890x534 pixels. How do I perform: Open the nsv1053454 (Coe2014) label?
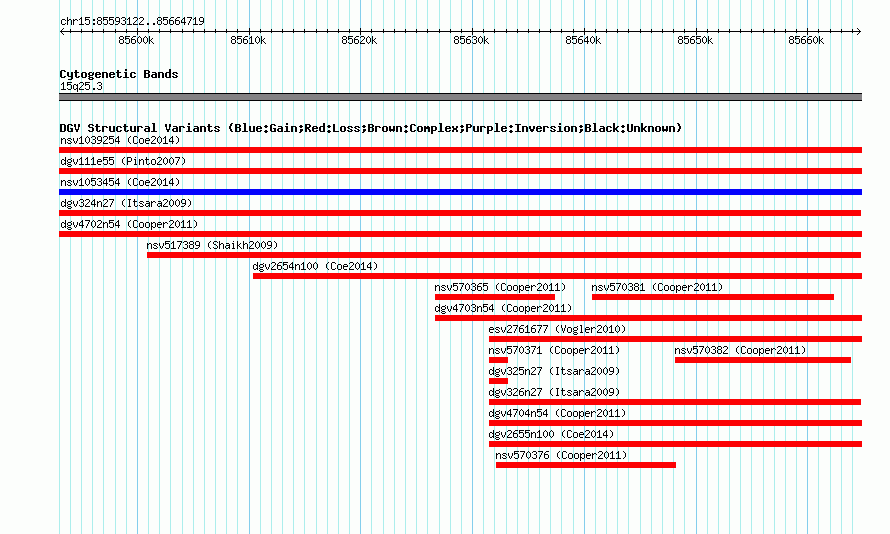[x=120, y=182]
